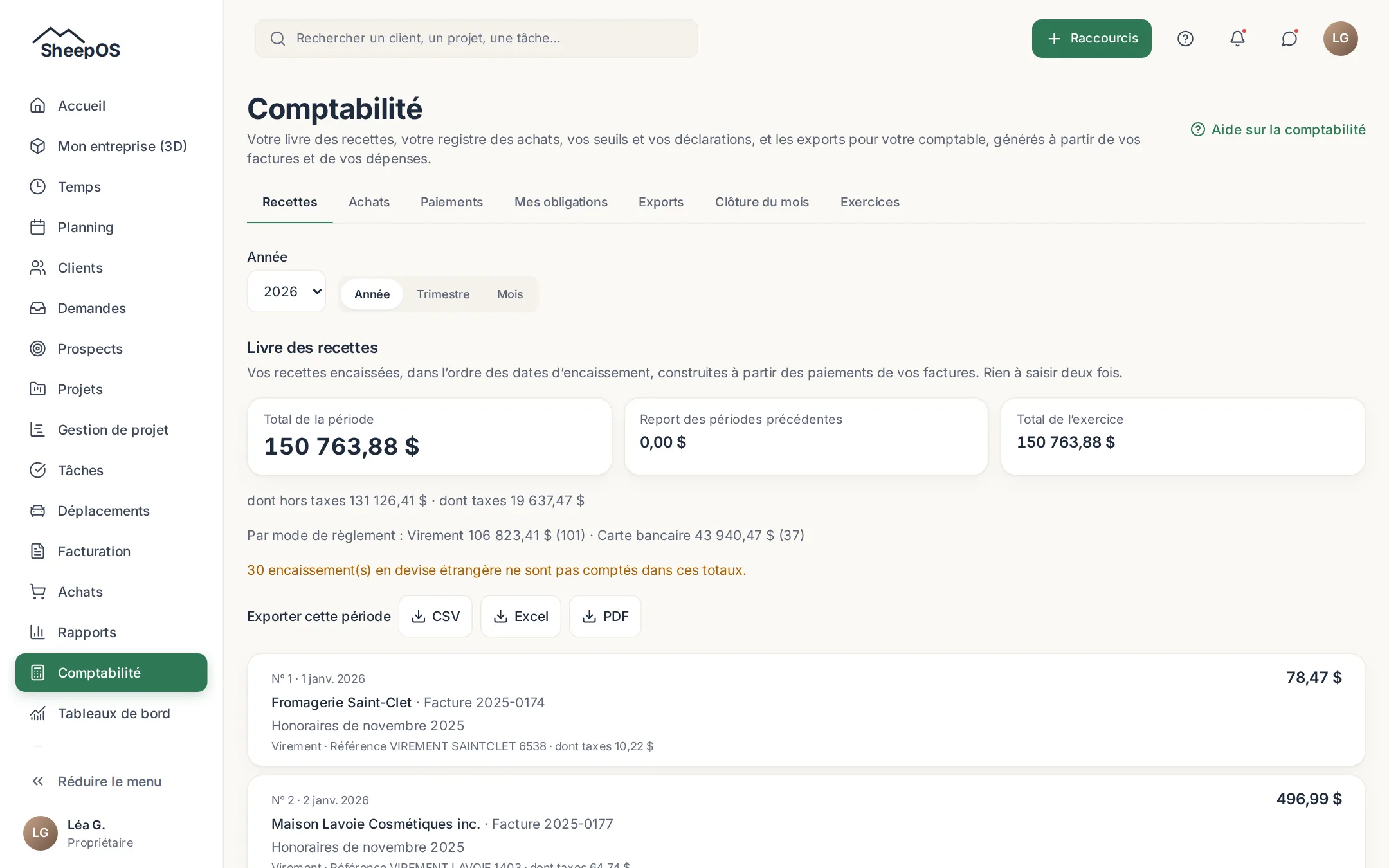Open the Mes obligations tab
The image size is (1389, 868).
click(x=561, y=202)
